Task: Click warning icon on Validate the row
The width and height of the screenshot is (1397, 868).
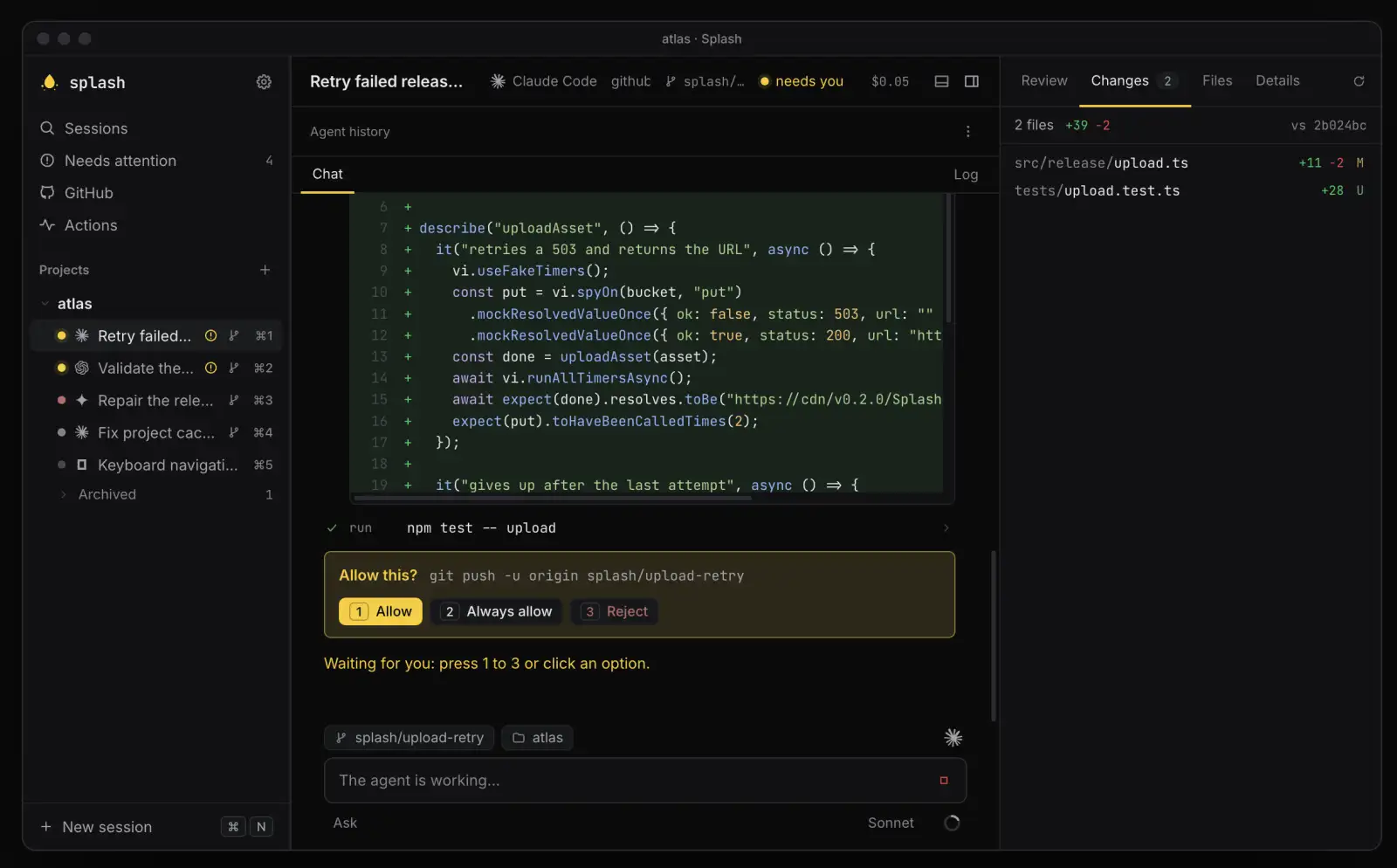Action: (x=210, y=369)
